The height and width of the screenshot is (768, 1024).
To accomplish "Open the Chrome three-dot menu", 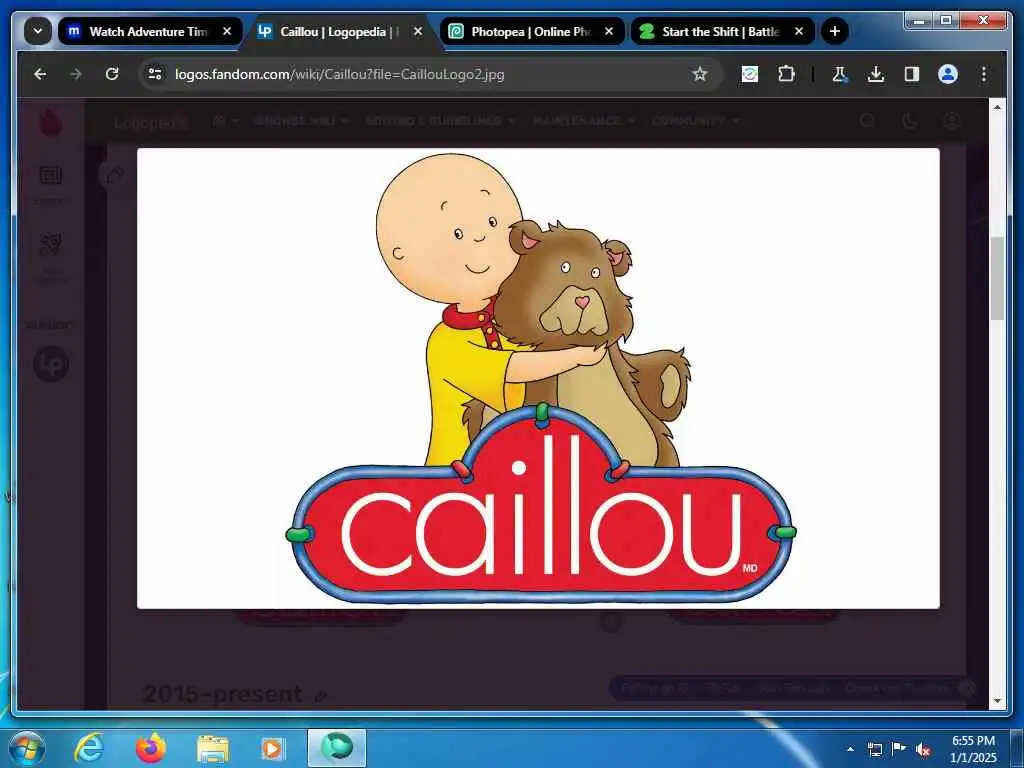I will [x=984, y=74].
